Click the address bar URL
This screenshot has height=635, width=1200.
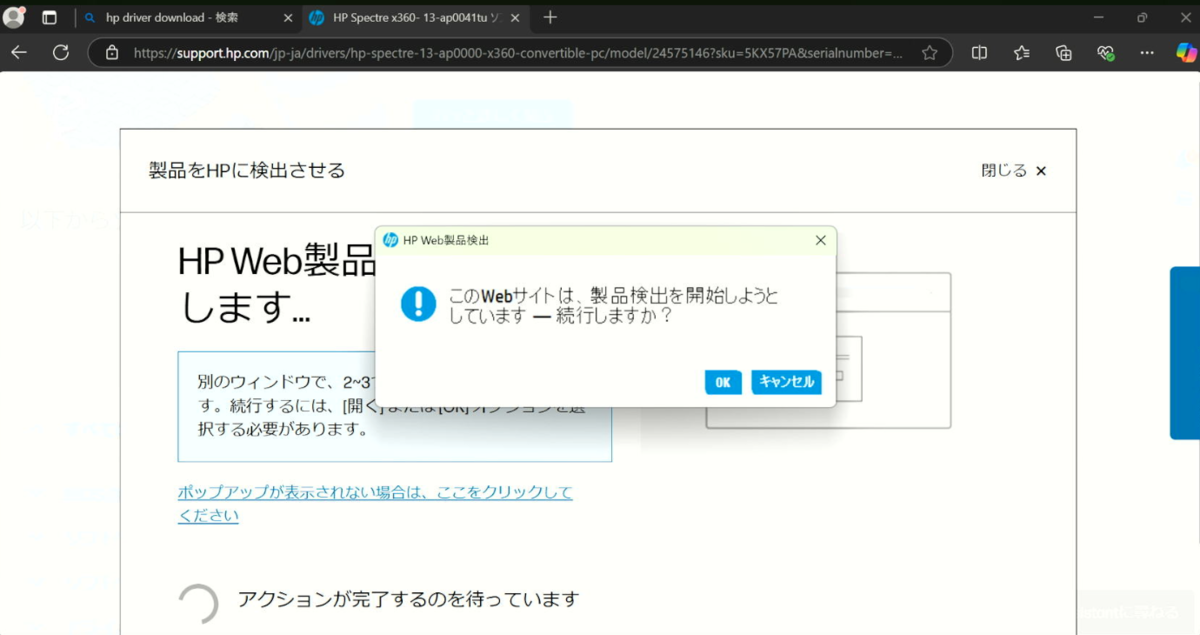(518, 53)
